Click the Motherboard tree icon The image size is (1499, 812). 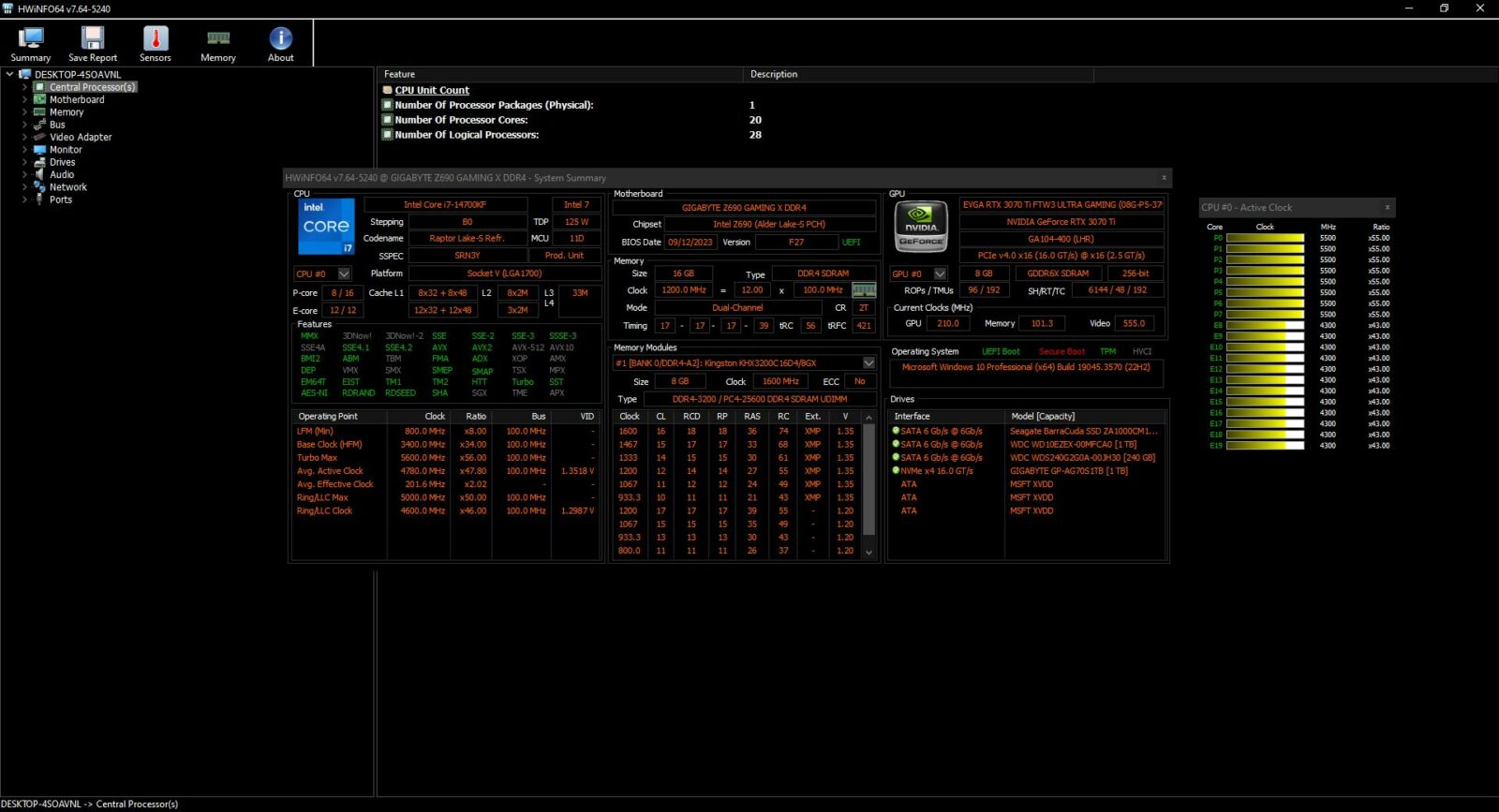click(39, 99)
